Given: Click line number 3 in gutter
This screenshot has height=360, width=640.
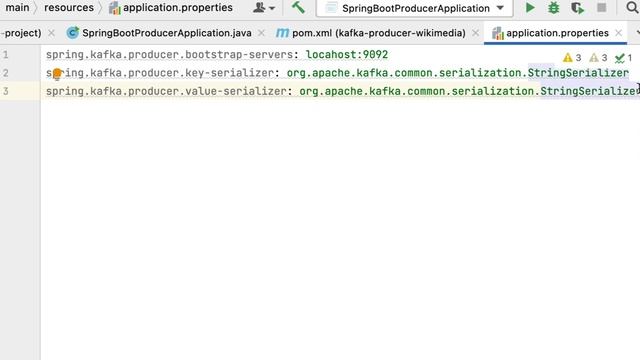Looking at the screenshot, I should tap(6, 91).
